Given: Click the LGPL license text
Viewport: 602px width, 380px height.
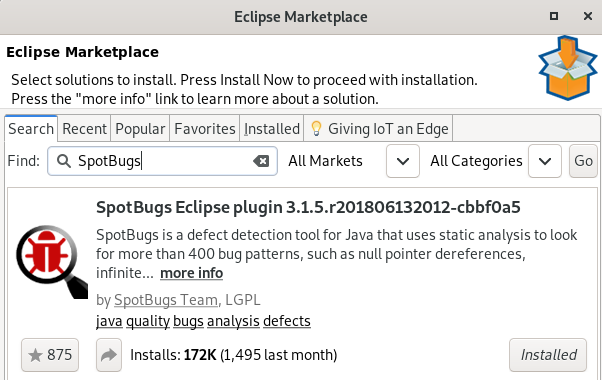Looking at the screenshot, I should (x=243, y=300).
